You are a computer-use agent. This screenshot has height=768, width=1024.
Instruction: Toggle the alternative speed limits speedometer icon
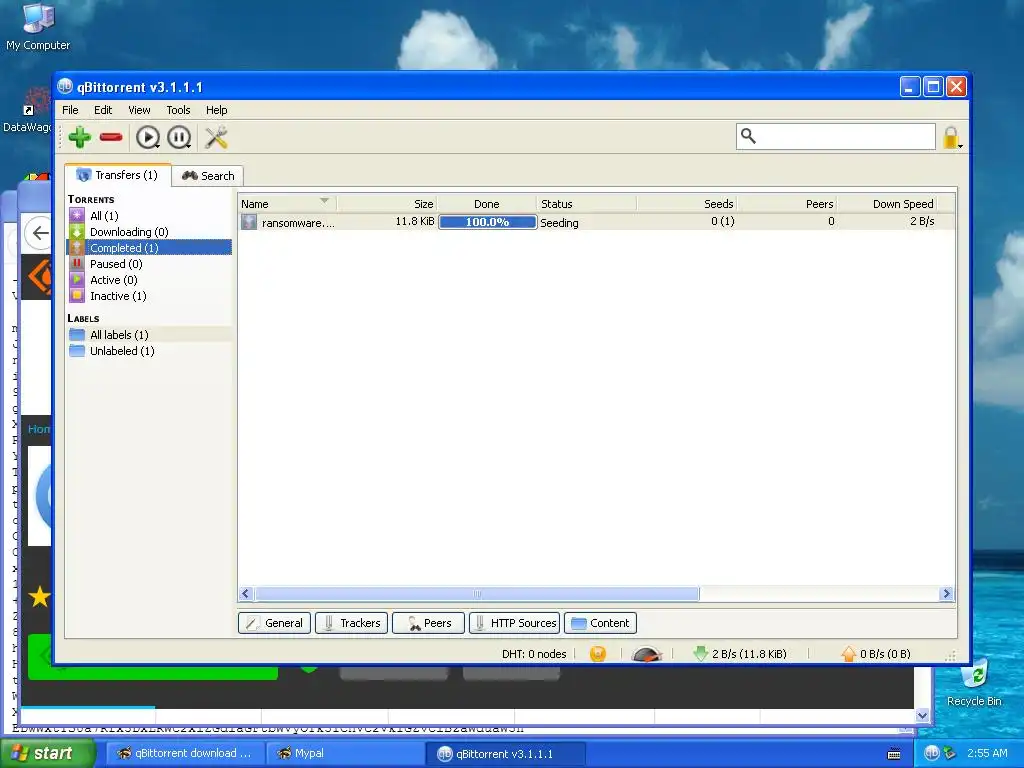(647, 654)
